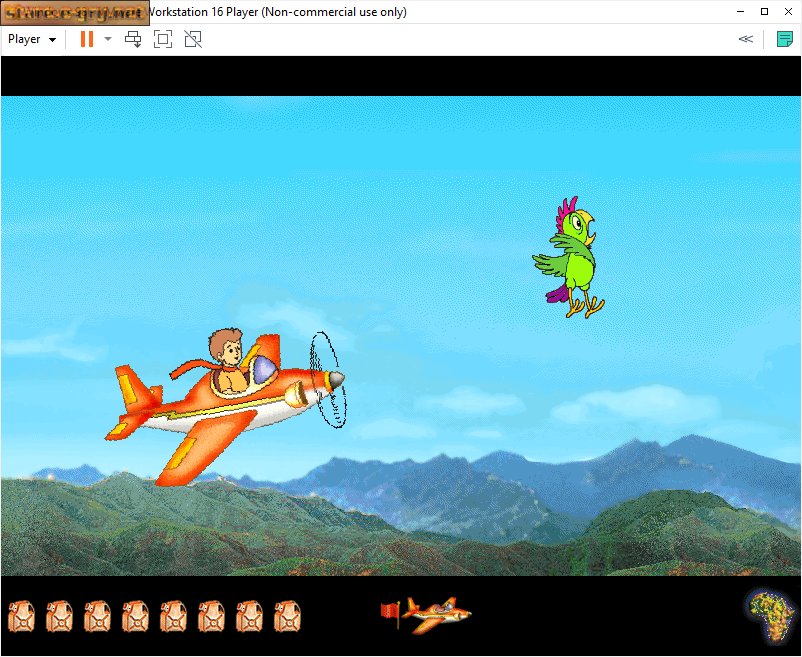The image size is (802, 657).
Task: Click the green parrot in the sky
Action: [x=568, y=257]
